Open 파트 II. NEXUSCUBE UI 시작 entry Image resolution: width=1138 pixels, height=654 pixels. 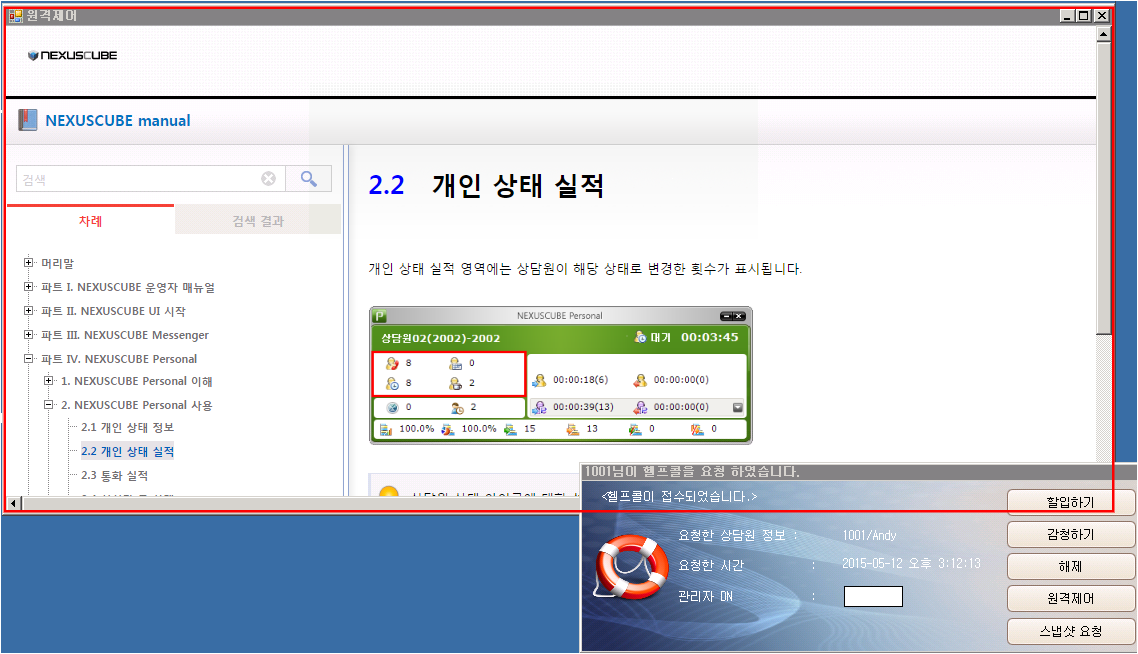click(x=113, y=311)
